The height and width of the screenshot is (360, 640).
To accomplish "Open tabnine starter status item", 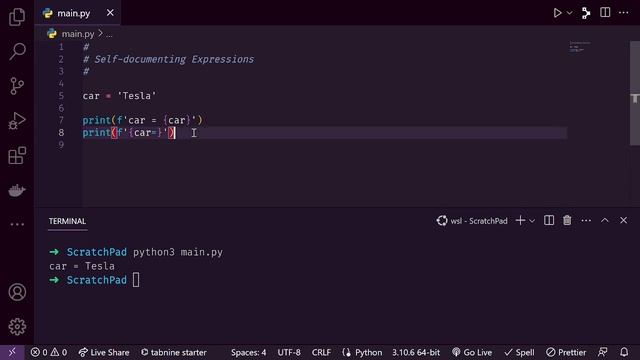I will [173, 352].
